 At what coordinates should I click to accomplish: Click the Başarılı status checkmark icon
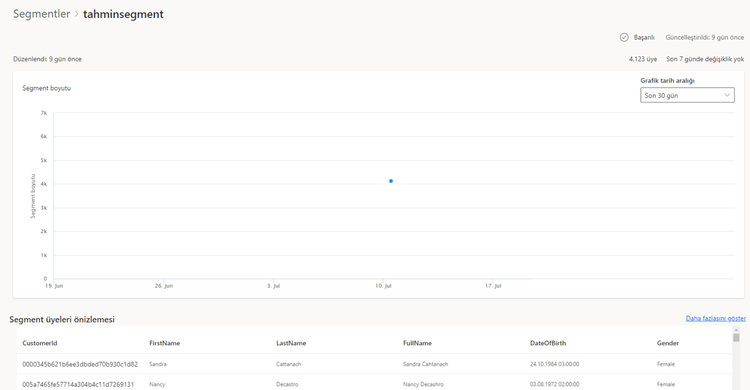[624, 37]
